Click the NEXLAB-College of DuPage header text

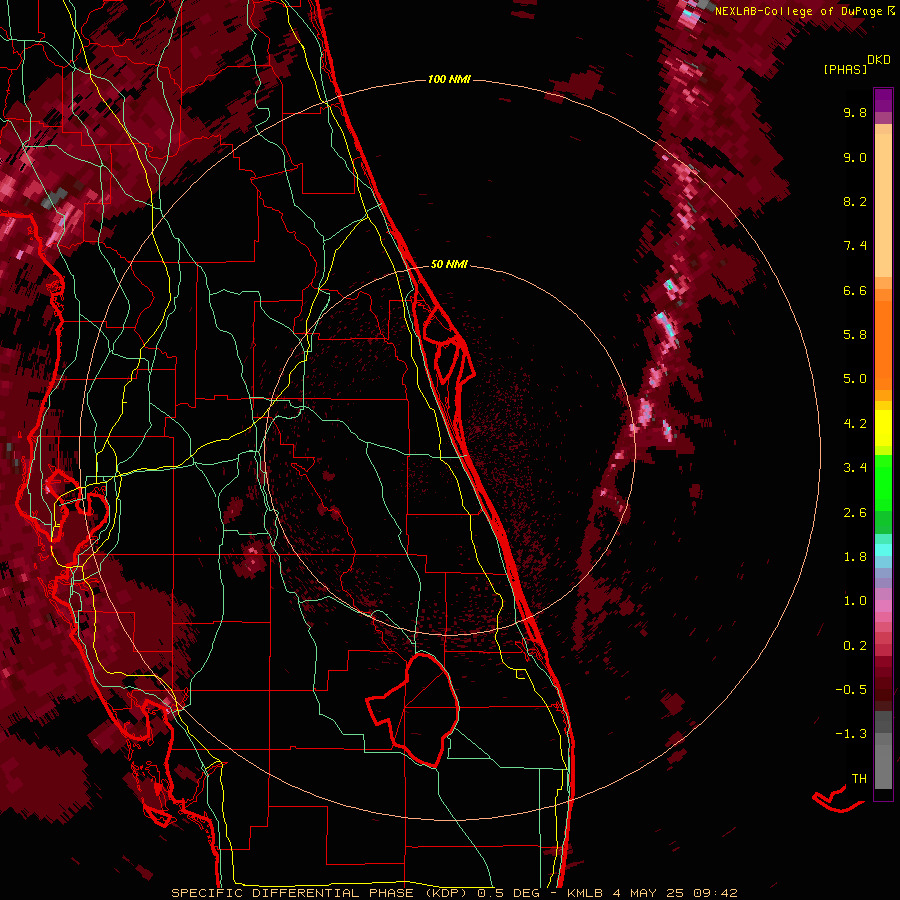(798, 11)
